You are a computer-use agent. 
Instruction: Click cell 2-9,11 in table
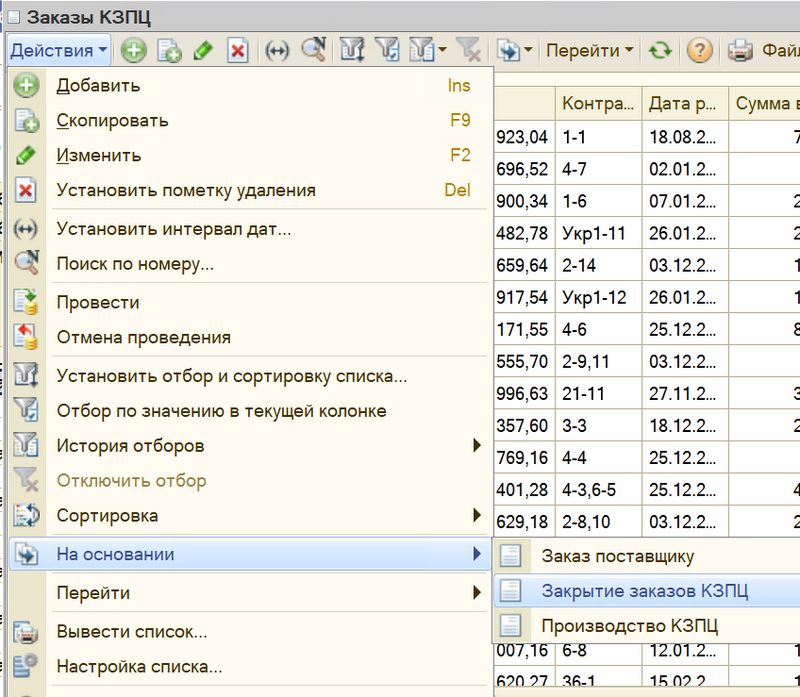[x=598, y=362]
